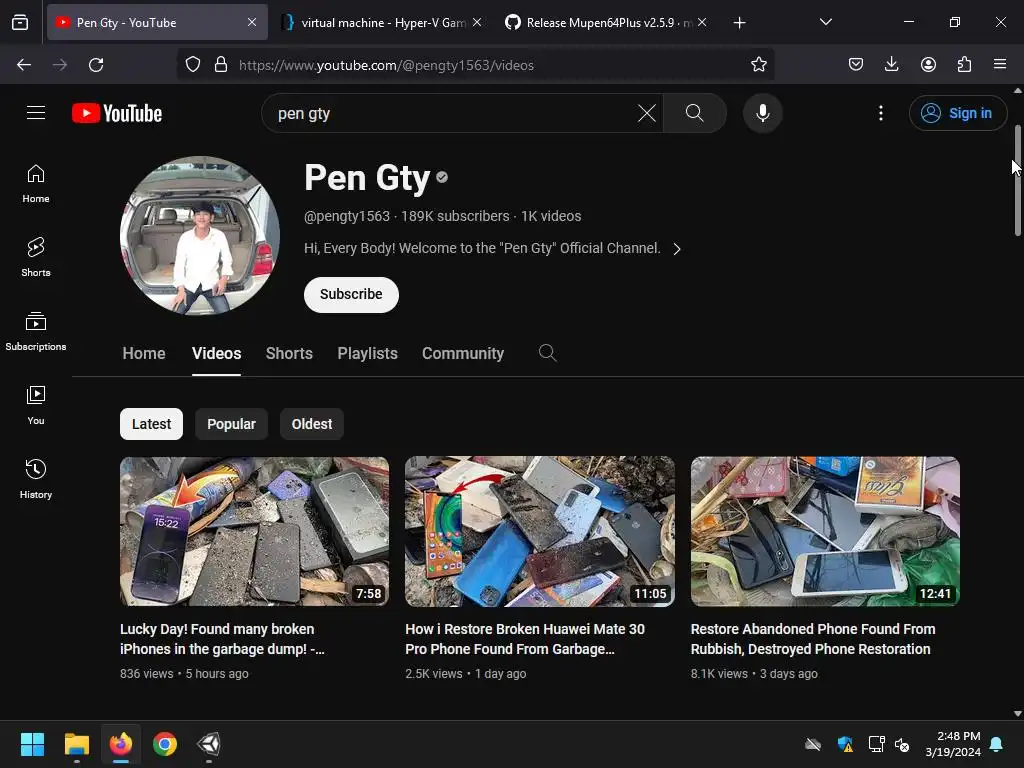Open channel Community tab
Screen dimensions: 1024x768
[463, 353]
